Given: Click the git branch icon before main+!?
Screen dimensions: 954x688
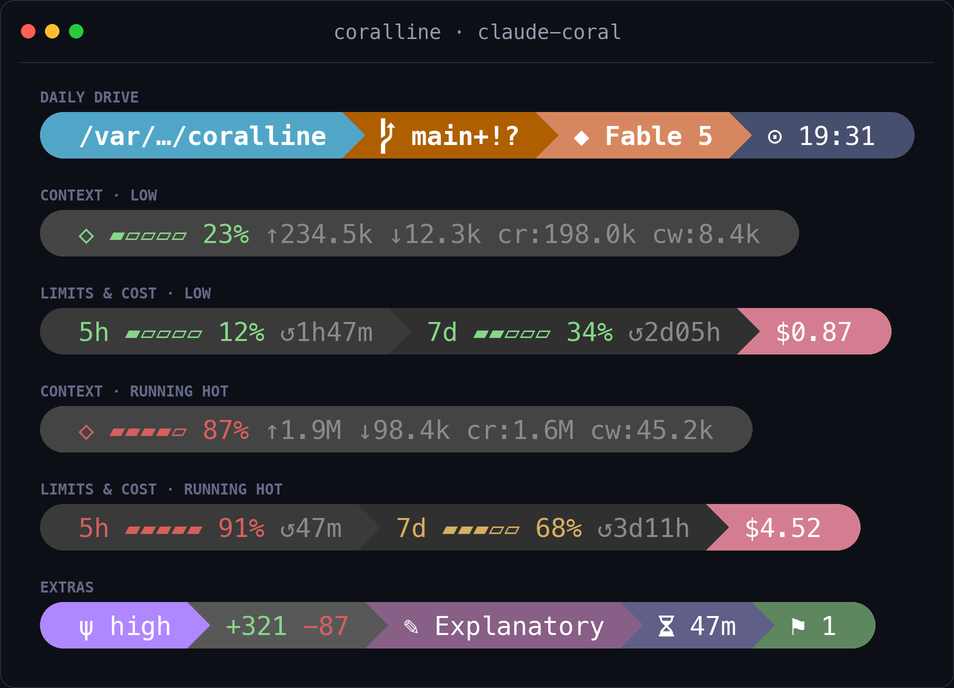Looking at the screenshot, I should (387, 136).
